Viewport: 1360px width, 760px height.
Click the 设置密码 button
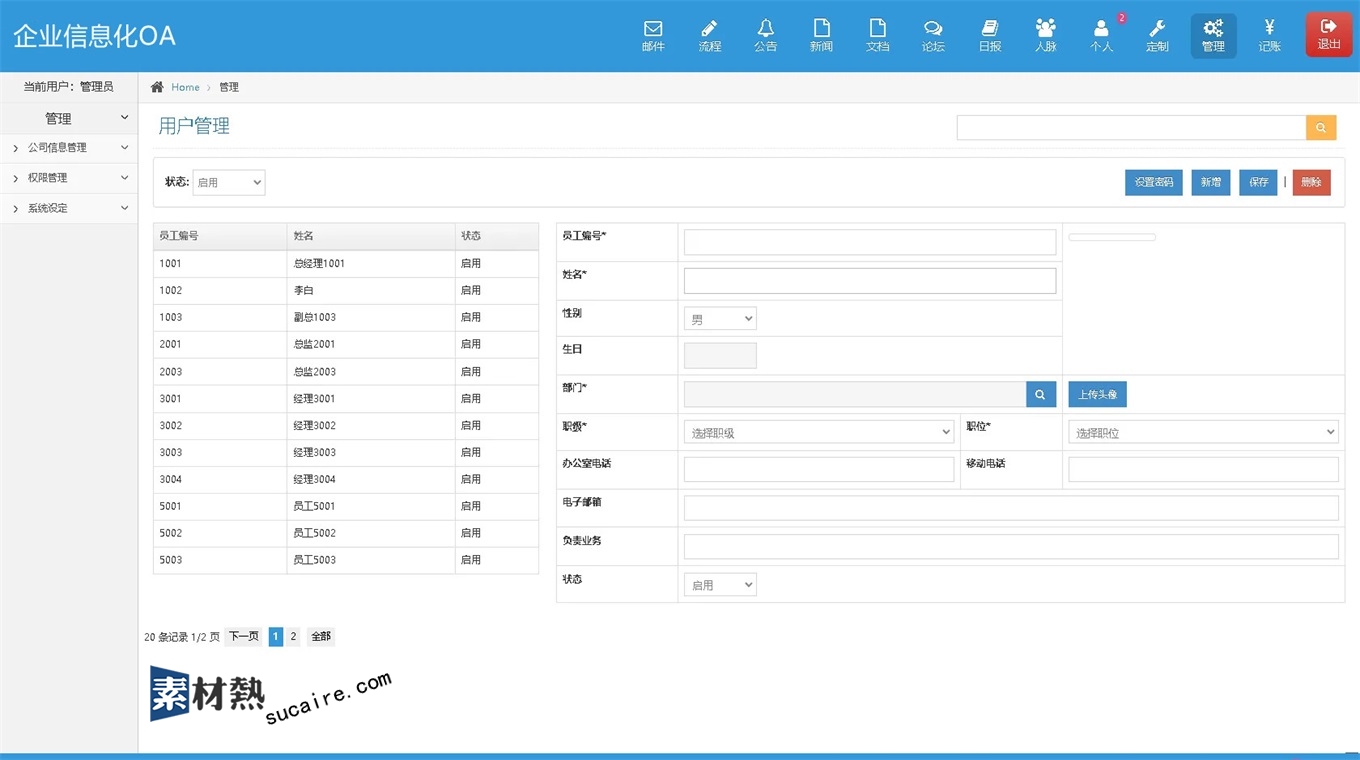click(x=1153, y=182)
